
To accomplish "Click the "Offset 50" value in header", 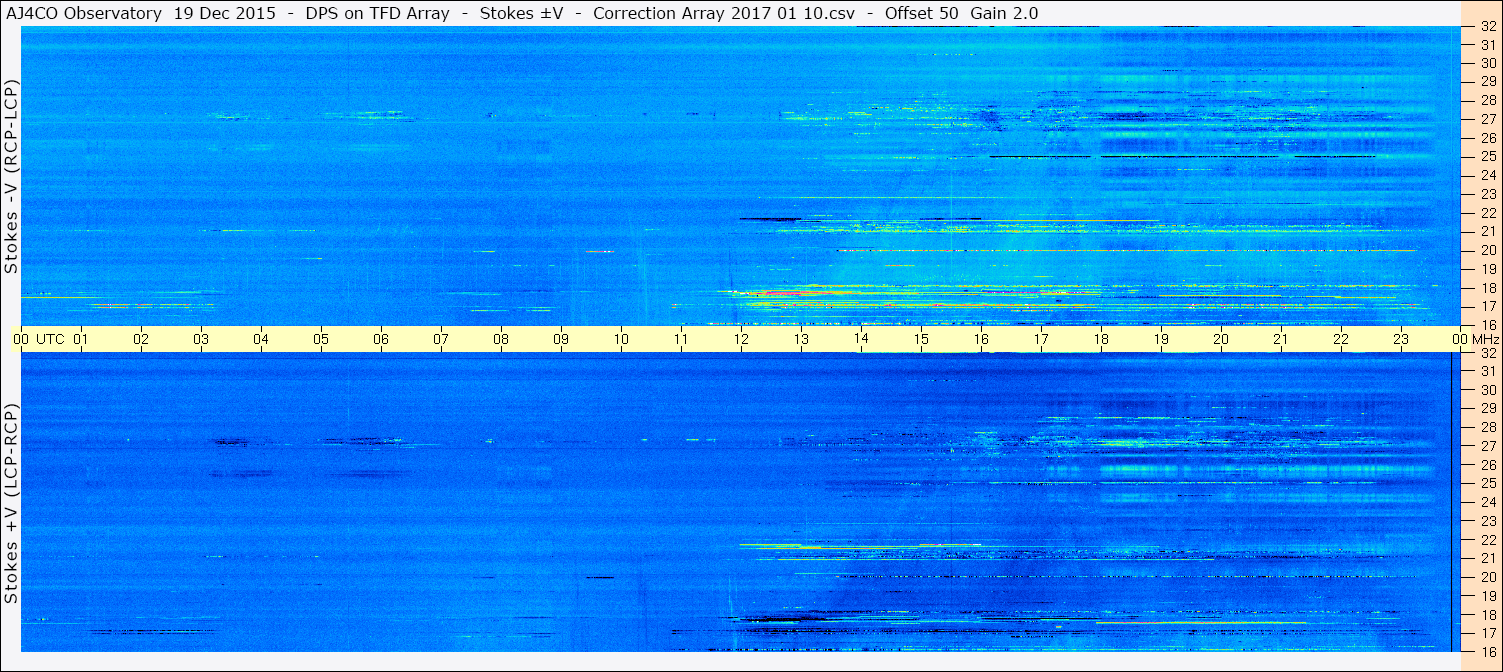I will point(921,13).
